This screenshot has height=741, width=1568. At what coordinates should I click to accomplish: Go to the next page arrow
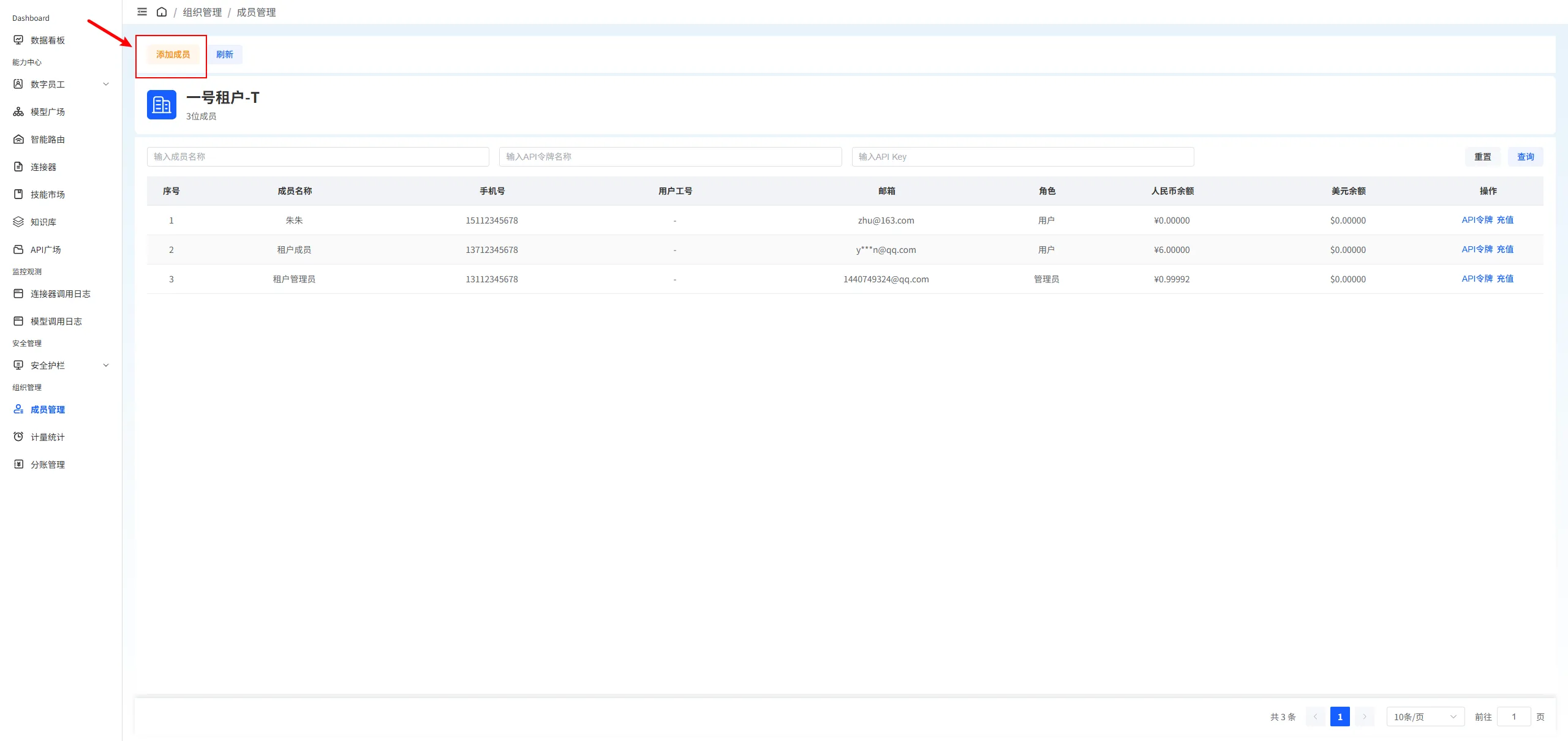click(1365, 717)
